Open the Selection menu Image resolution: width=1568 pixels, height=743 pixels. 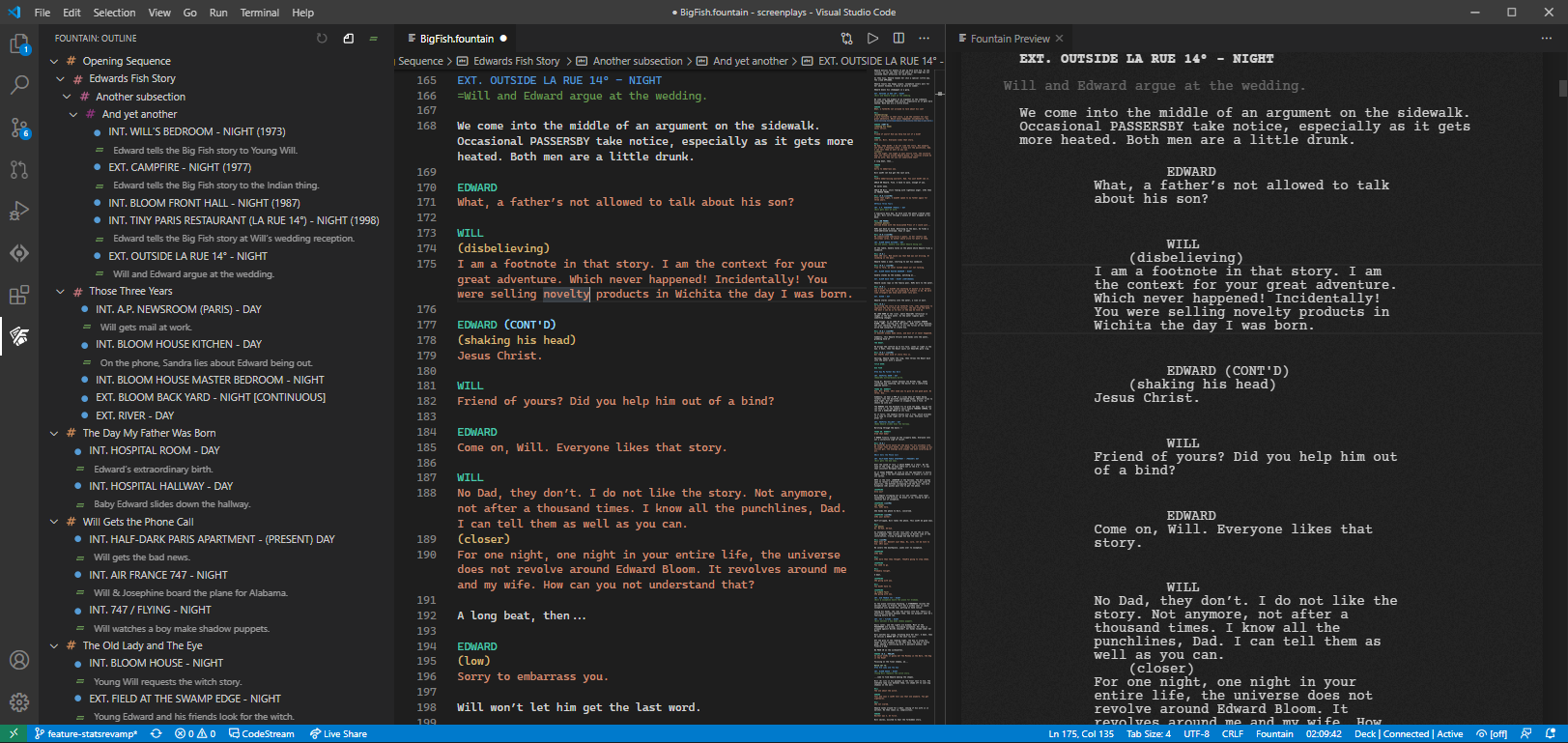(114, 13)
